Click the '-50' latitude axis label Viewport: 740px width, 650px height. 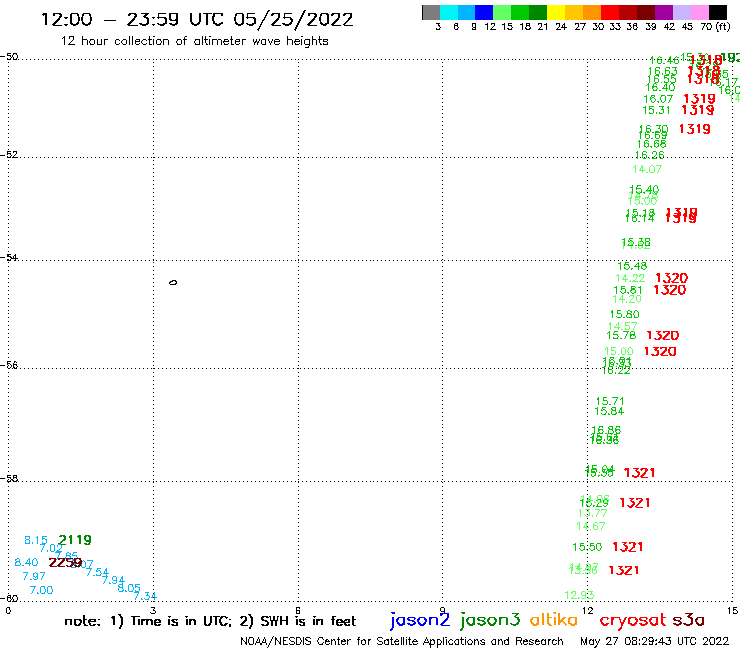[x=9, y=57]
